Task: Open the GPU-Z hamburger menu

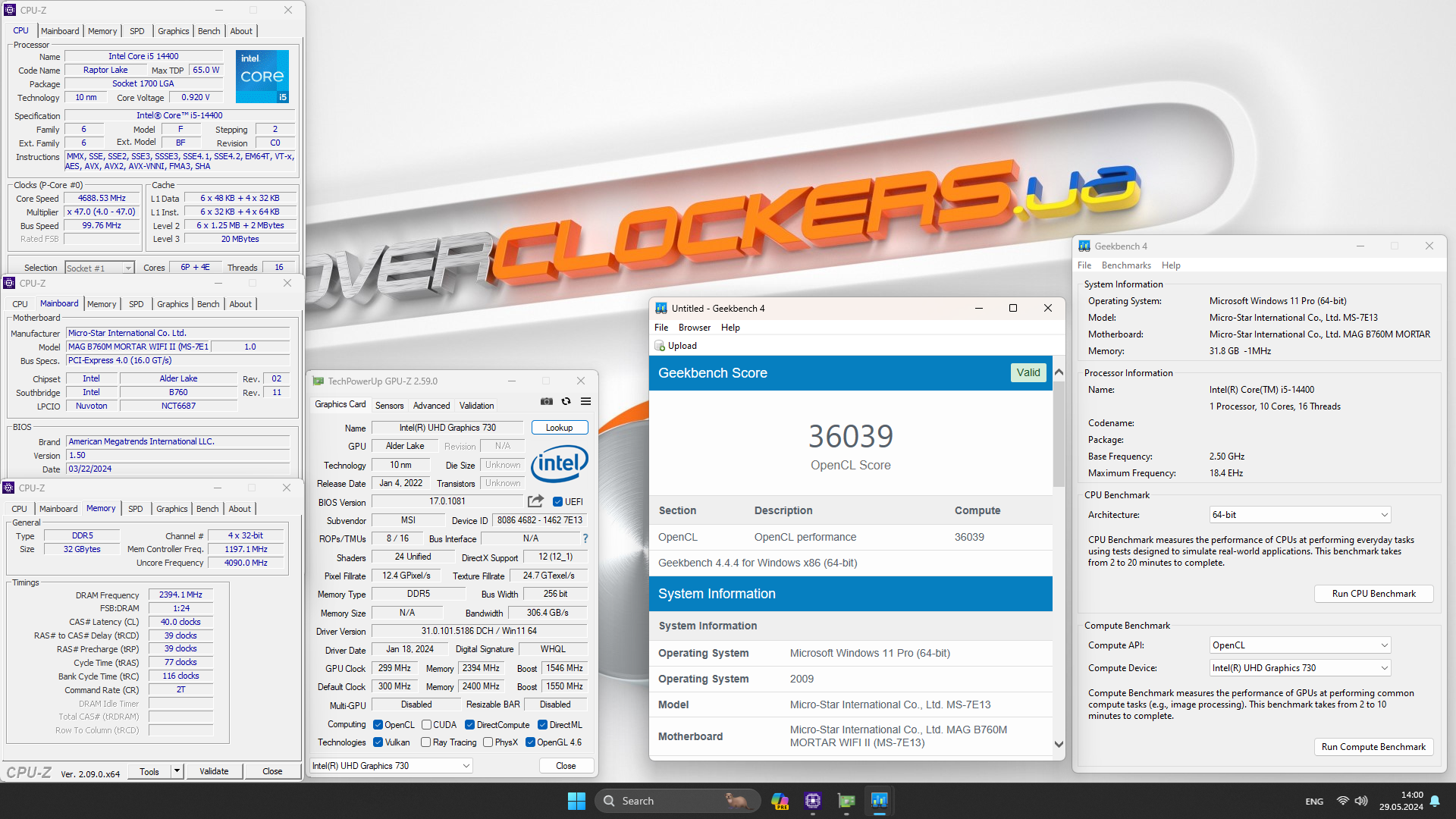Action: pyautogui.click(x=585, y=401)
